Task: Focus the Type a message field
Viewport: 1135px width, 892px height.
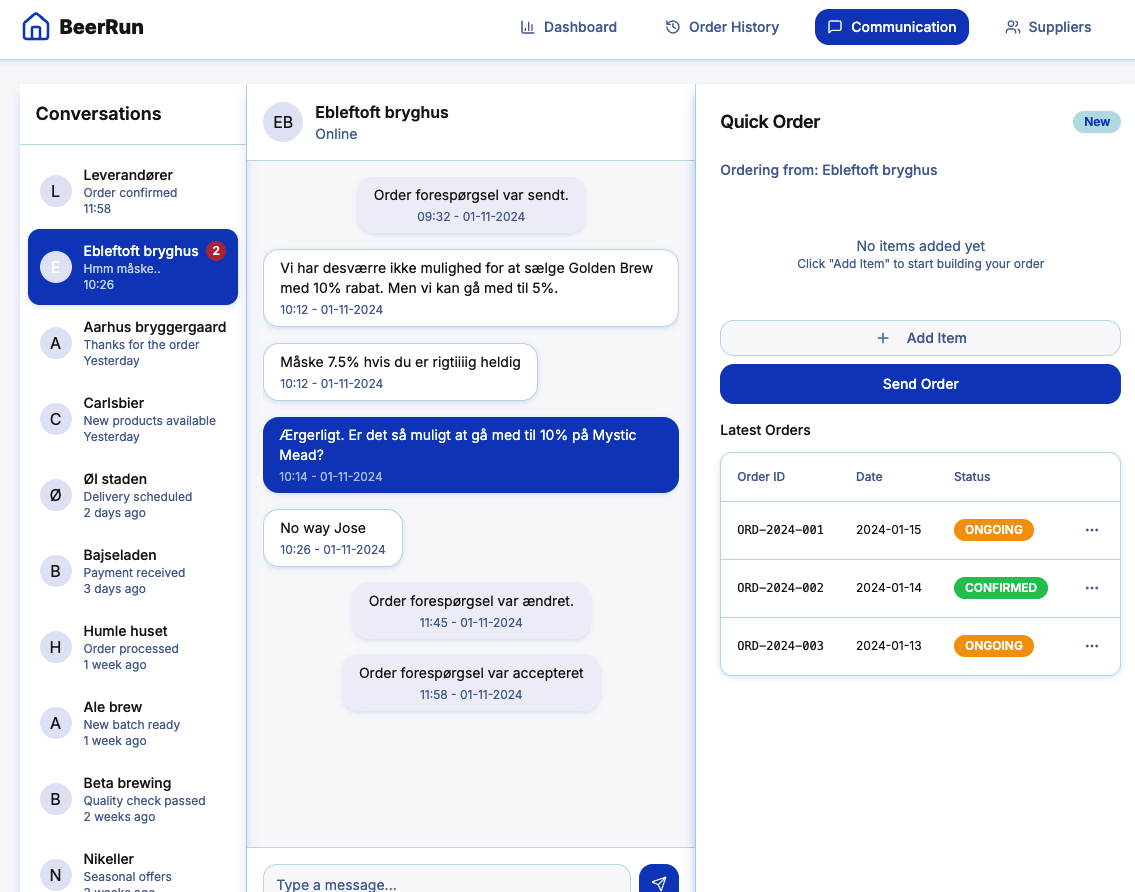Action: 447,881
